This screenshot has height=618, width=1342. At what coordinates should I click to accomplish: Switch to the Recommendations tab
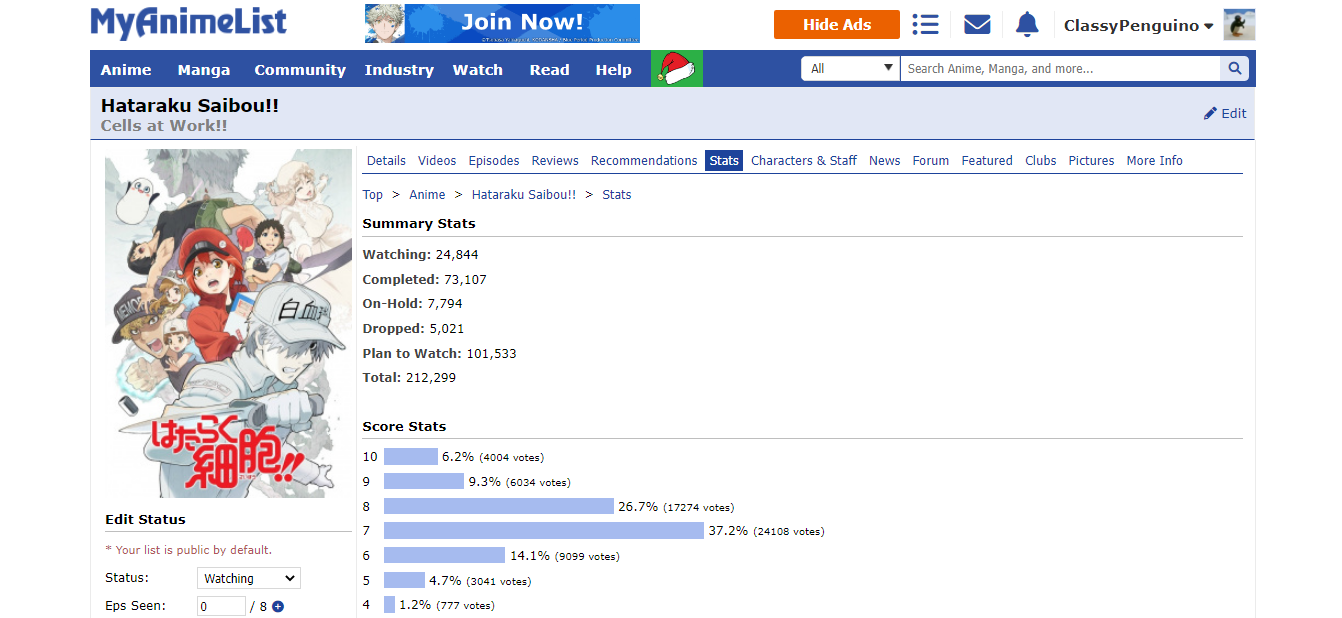coord(644,160)
